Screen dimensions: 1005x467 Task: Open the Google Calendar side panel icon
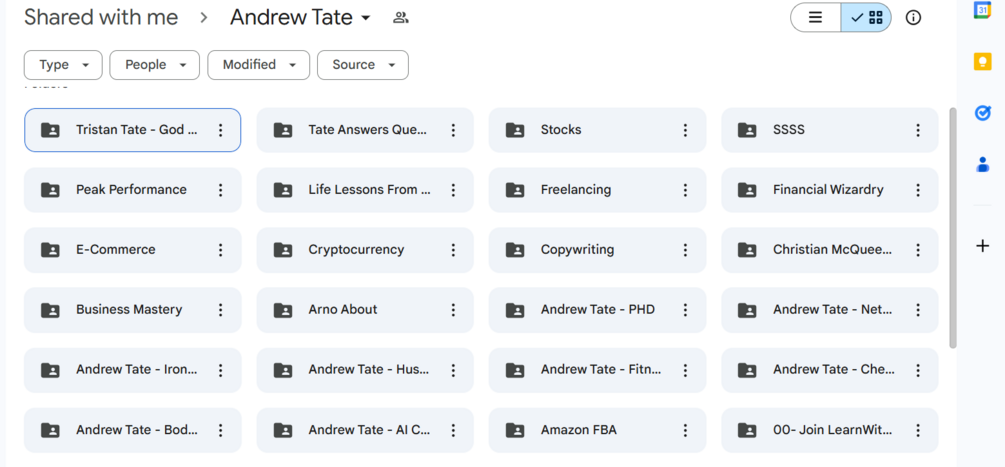point(983,9)
